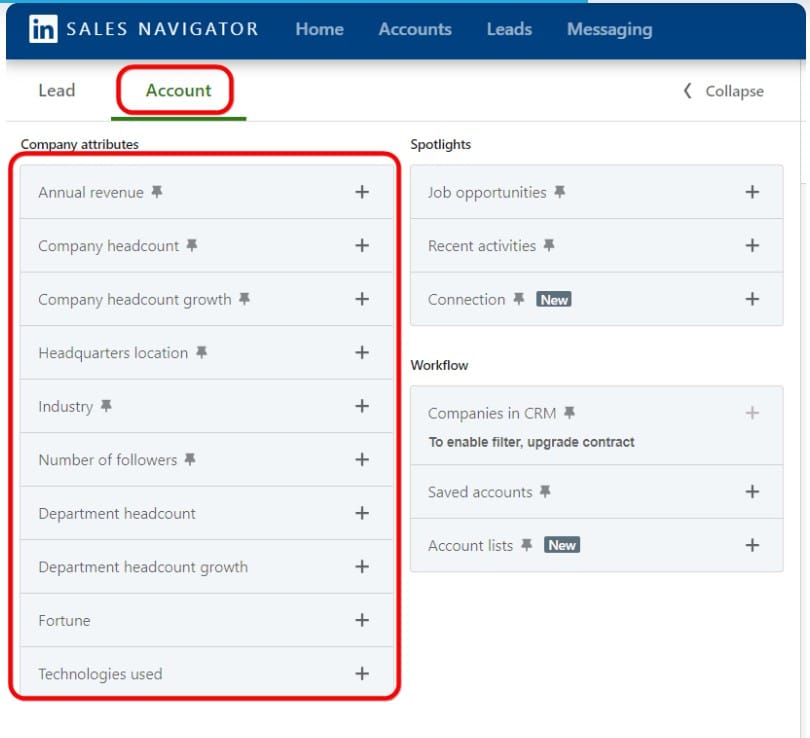Expand Account lists filter
Image resolution: width=810 pixels, height=738 pixels.
pos(752,545)
